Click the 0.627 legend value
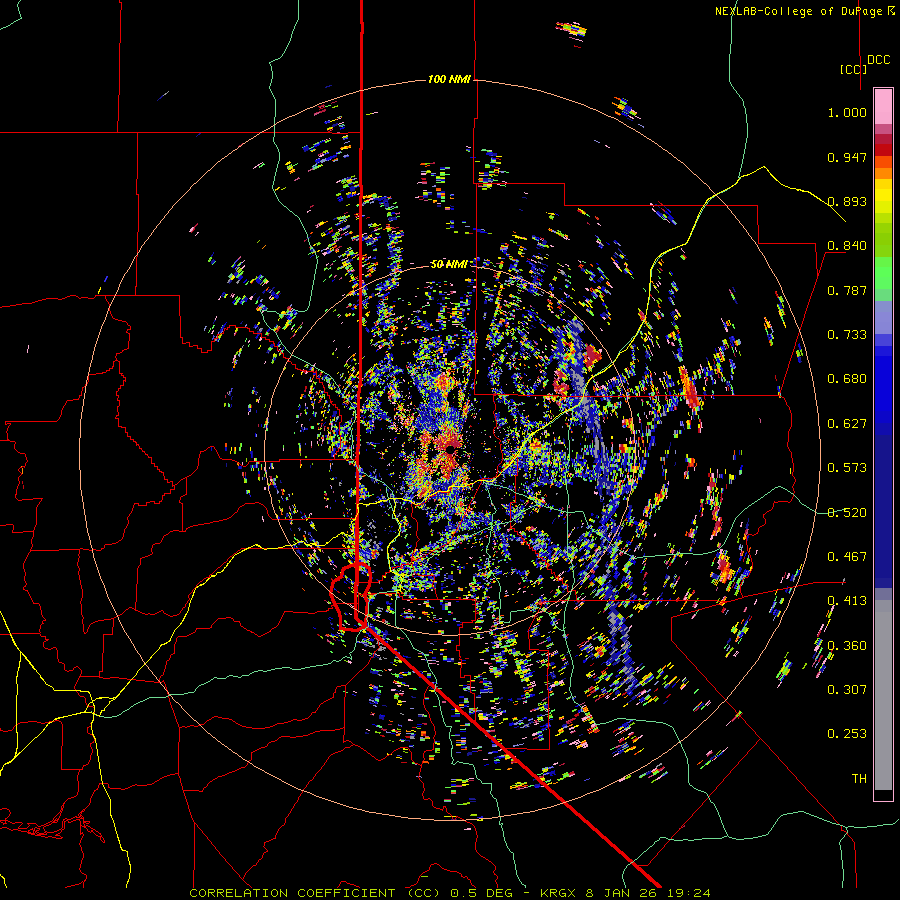The image size is (900, 900). [x=847, y=424]
